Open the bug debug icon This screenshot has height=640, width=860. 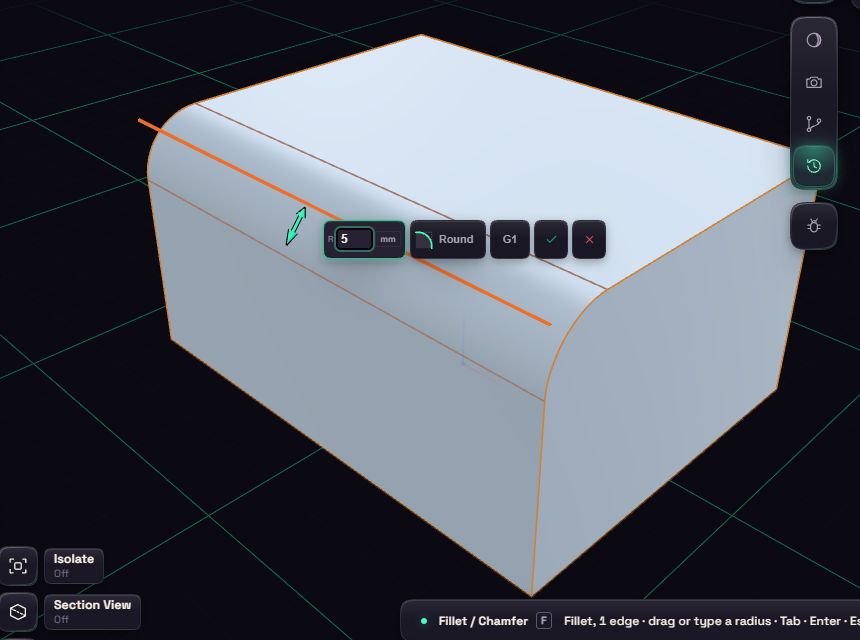tap(814, 226)
